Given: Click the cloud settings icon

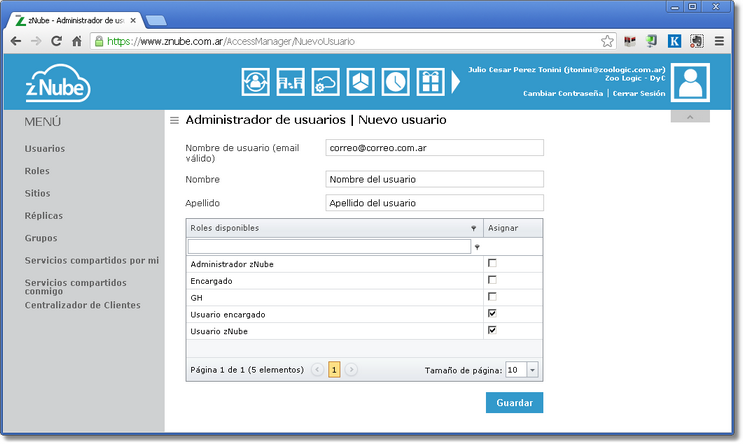Looking at the screenshot, I should [326, 82].
